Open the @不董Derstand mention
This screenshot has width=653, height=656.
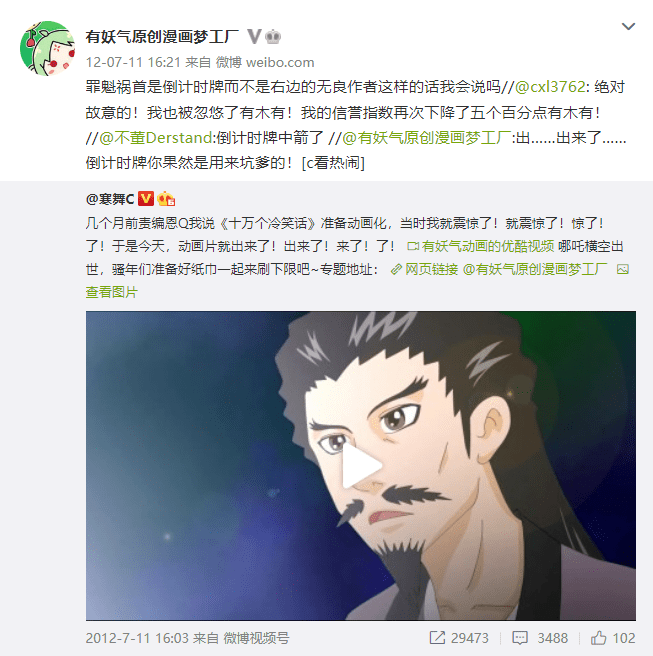[156, 138]
